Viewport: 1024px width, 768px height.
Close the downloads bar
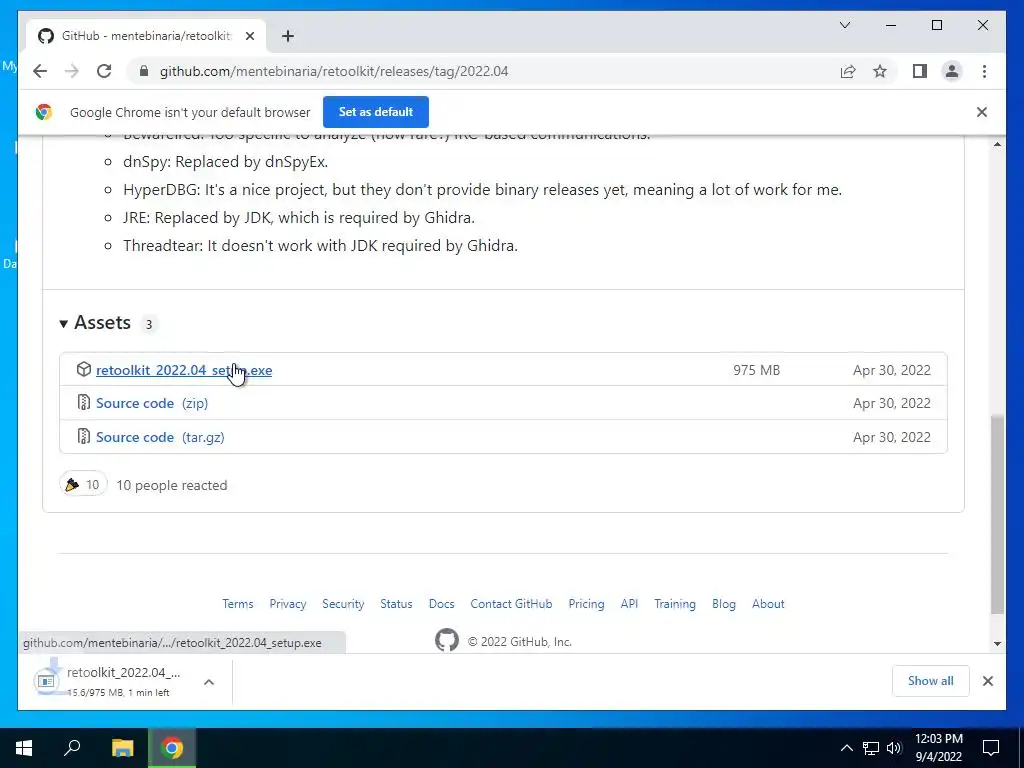tap(988, 681)
